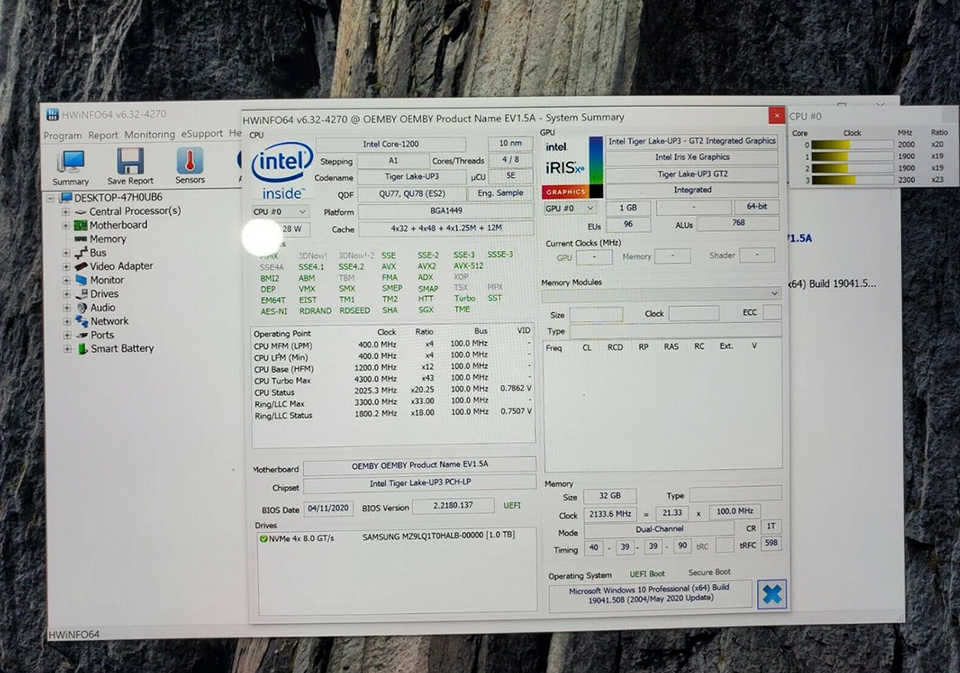
Task: Open the GPU #0 dropdown
Action: click(569, 208)
